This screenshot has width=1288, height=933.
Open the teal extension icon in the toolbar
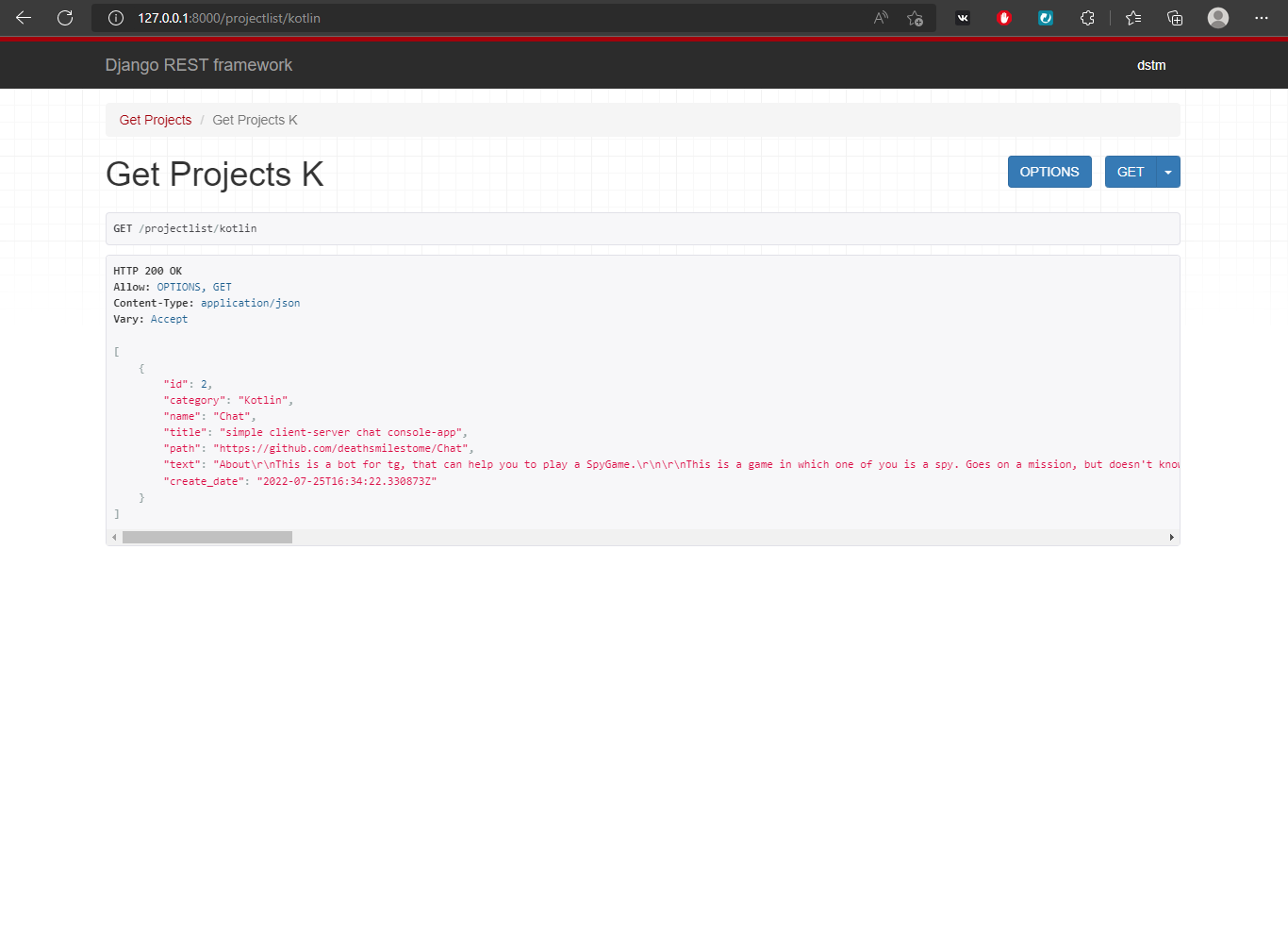point(1046,18)
